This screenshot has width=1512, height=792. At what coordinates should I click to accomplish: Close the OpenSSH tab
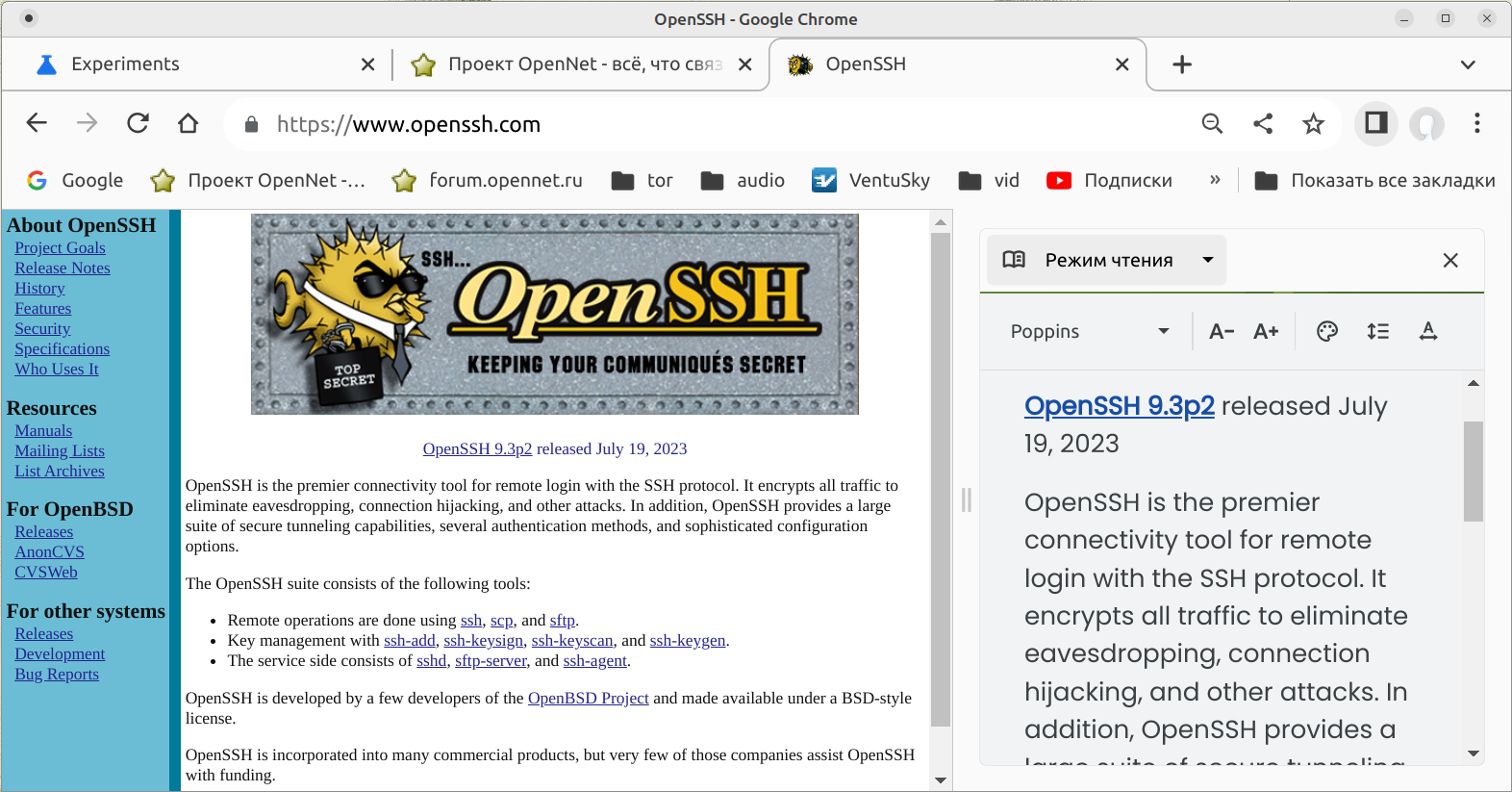point(1121,64)
